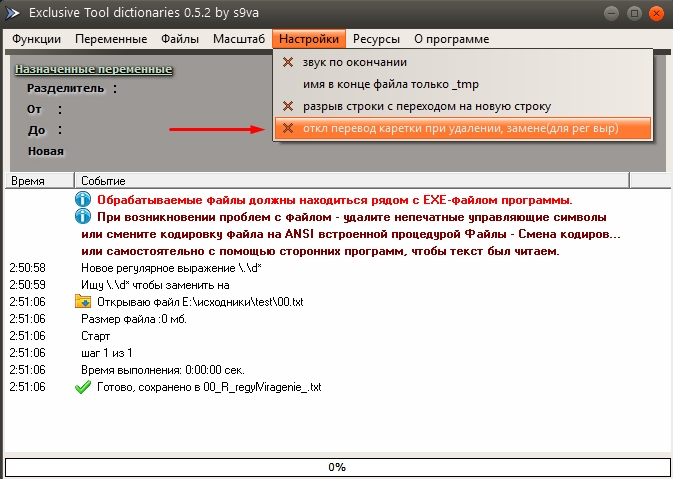Viewport: 673px width, 479px height.
Task: Click the blue info icon on the first warning line
Action: pos(83,200)
